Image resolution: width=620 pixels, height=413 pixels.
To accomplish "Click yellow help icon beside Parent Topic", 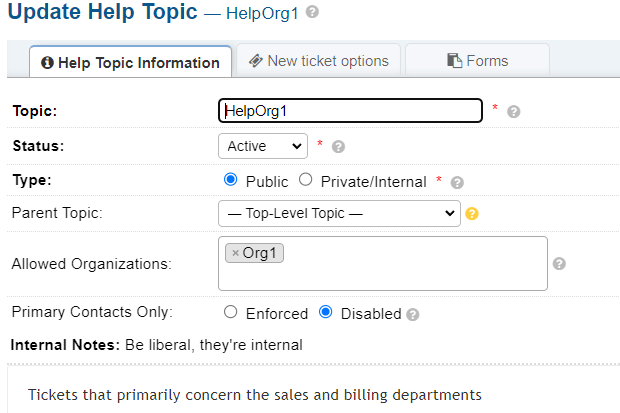I will click(472, 213).
